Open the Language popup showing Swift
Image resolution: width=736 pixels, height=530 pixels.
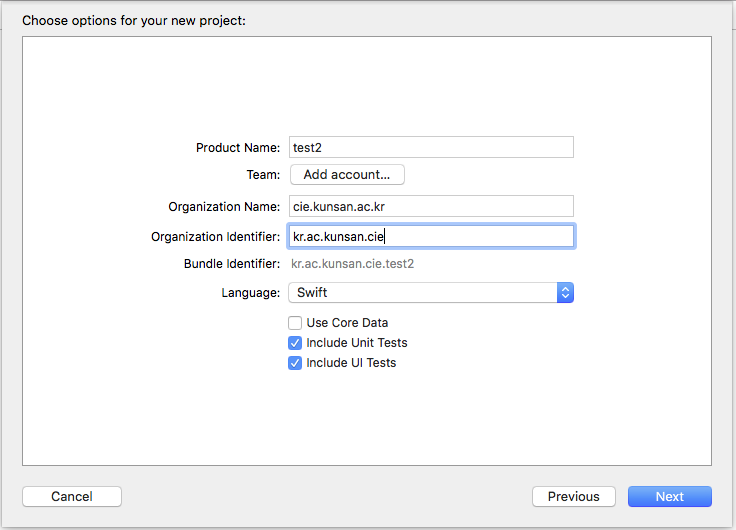pyautogui.click(x=422, y=293)
